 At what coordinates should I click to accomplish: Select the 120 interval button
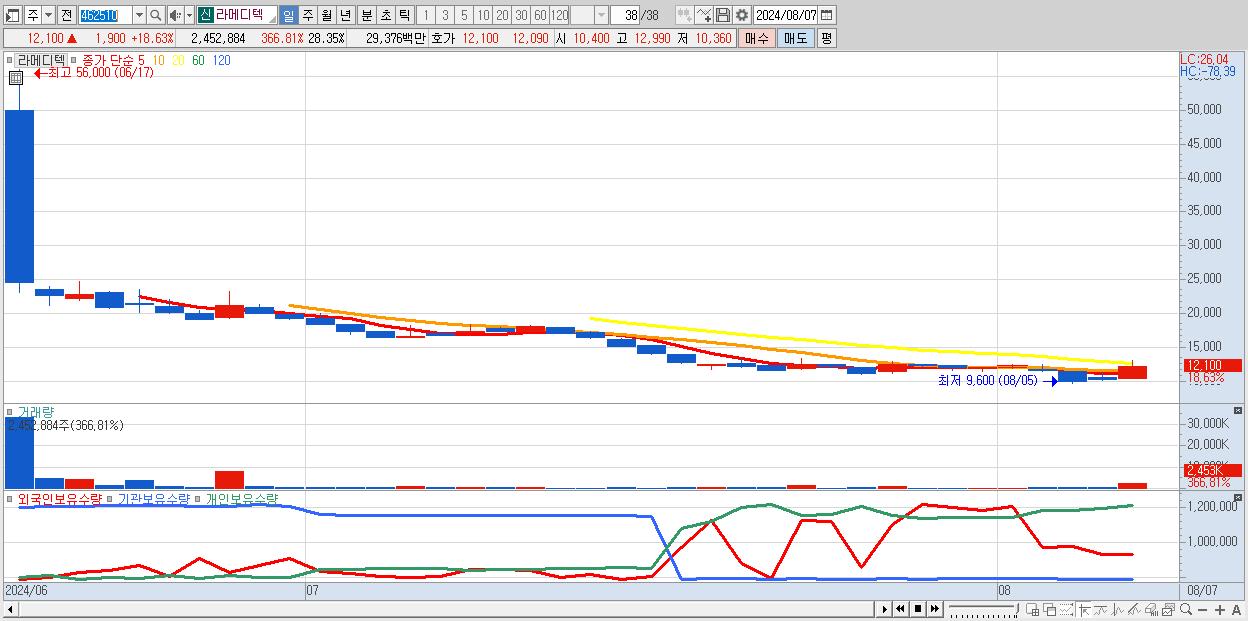click(560, 15)
